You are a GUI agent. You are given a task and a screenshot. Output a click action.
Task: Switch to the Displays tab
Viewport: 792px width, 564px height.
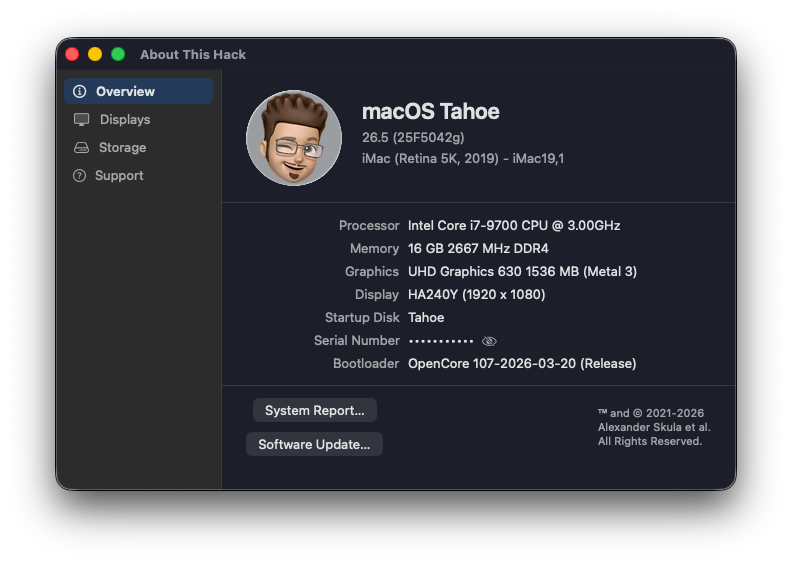coord(125,119)
